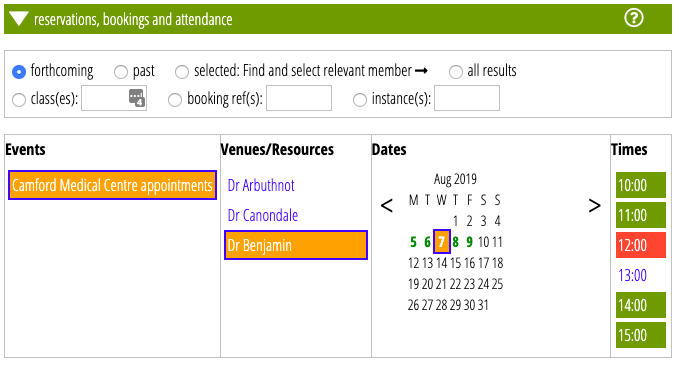Choose Dr Arbuthnot resource link
The width and height of the screenshot is (679, 367).
pos(261,185)
